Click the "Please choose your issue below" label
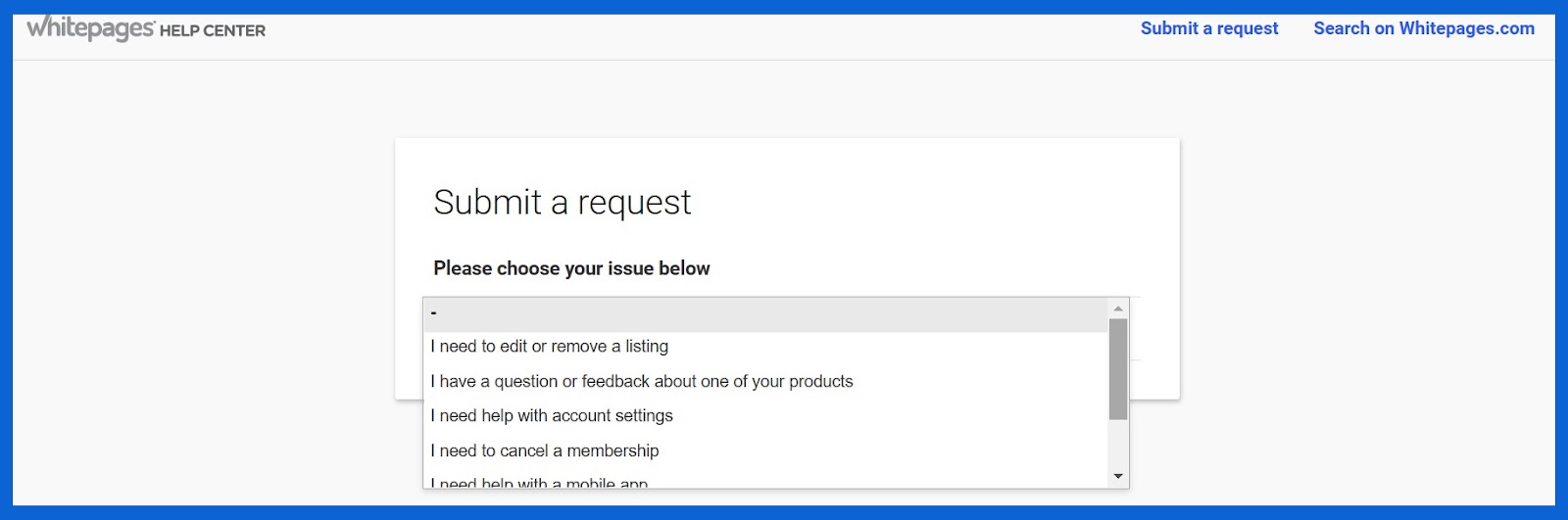Image resolution: width=1568 pixels, height=520 pixels. coord(571,268)
